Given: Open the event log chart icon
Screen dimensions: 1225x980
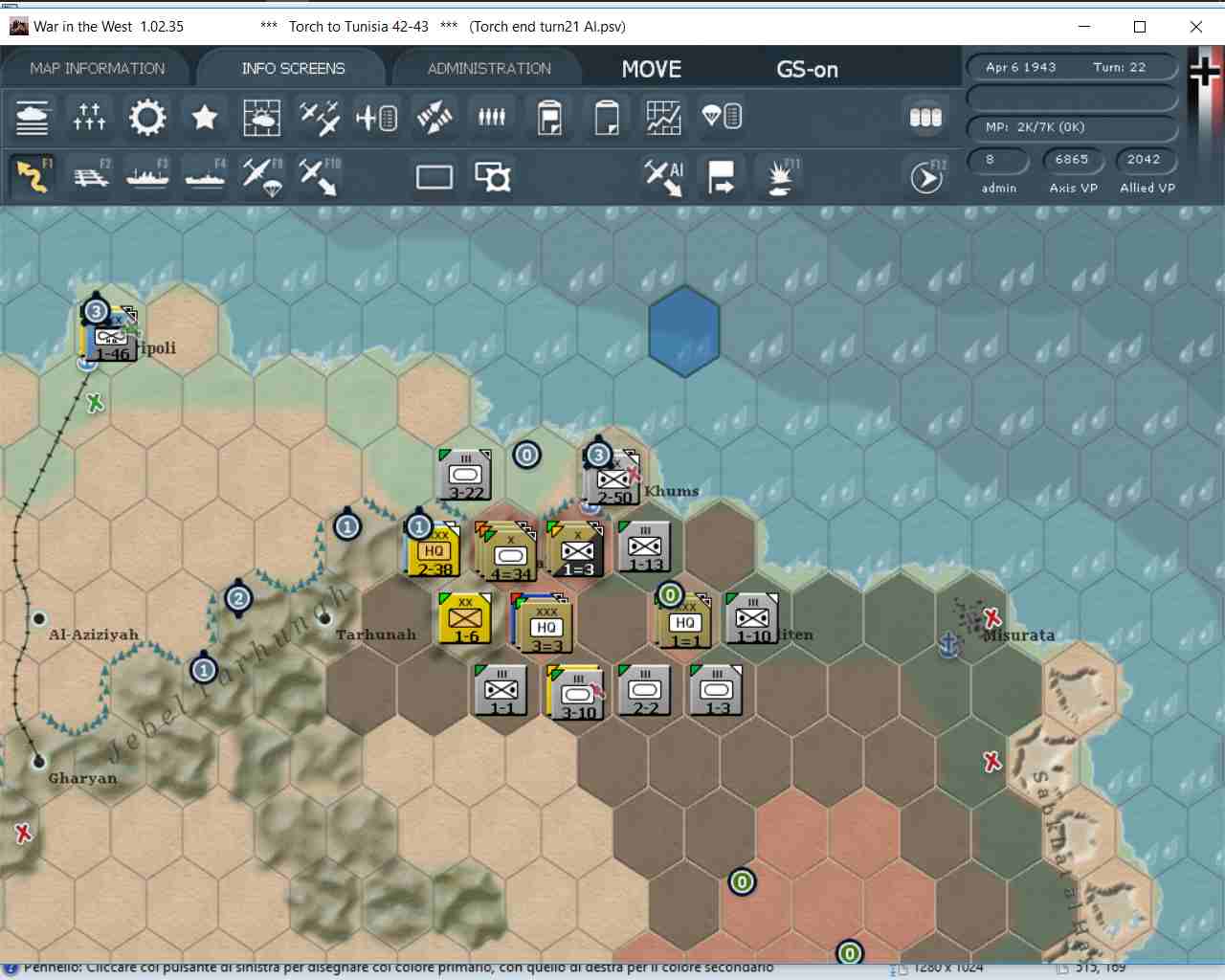Looking at the screenshot, I should (x=663, y=118).
